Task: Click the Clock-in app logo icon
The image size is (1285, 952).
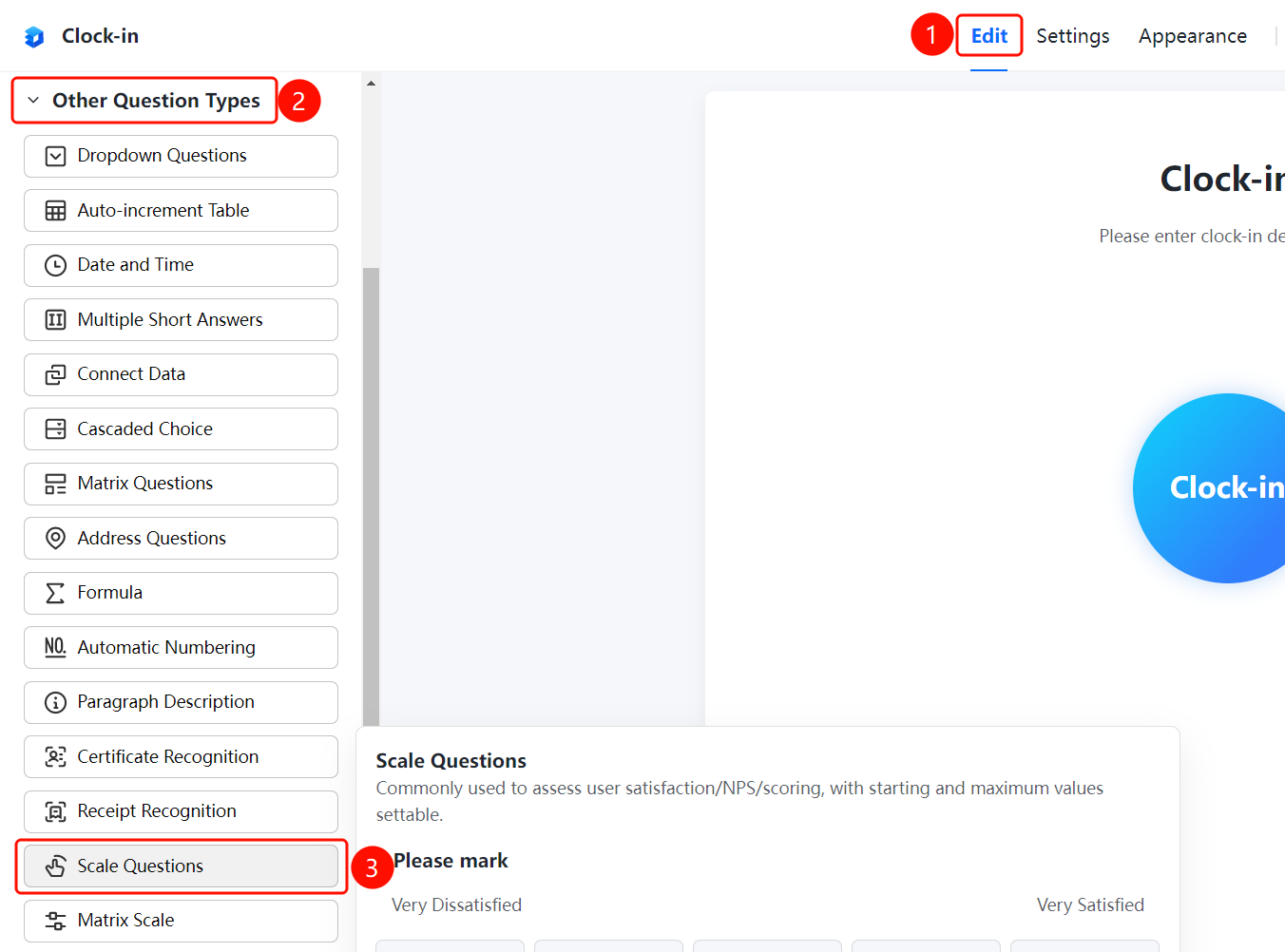Action: point(34,37)
